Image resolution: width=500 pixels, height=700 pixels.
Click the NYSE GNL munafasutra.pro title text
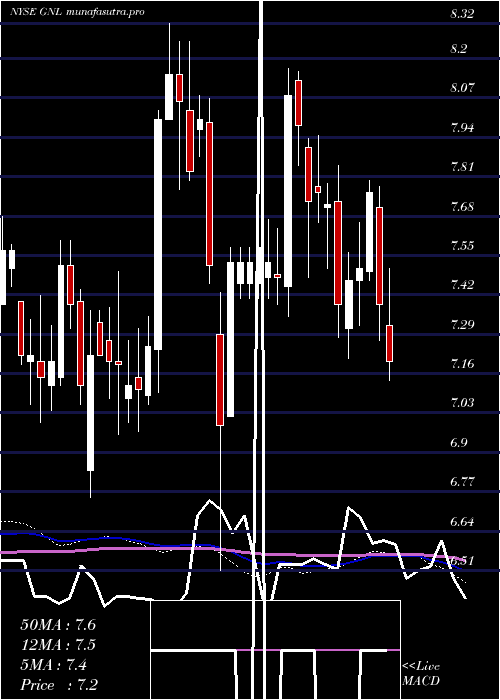tap(77, 12)
